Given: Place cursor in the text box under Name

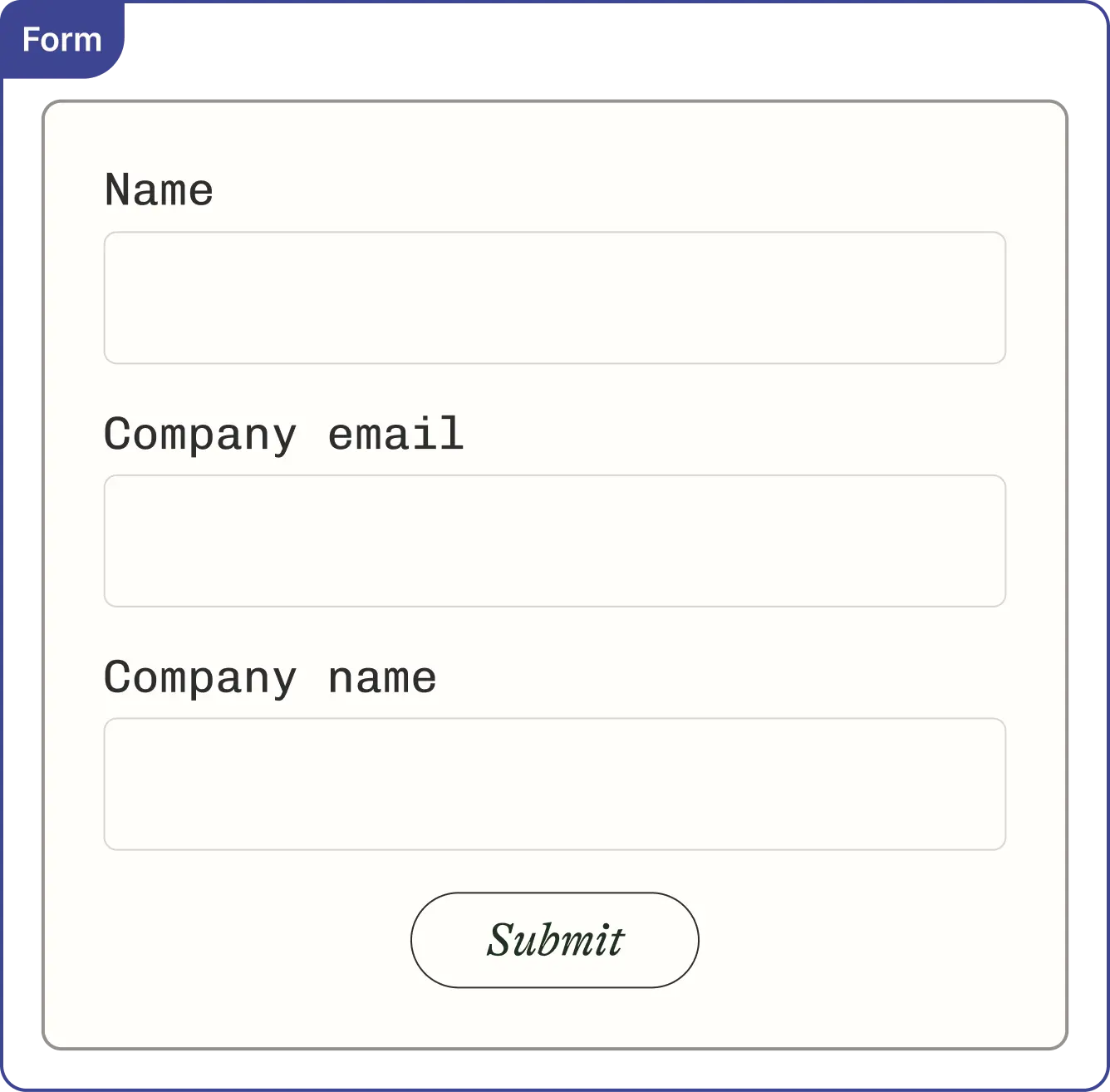Looking at the screenshot, I should pos(555,298).
